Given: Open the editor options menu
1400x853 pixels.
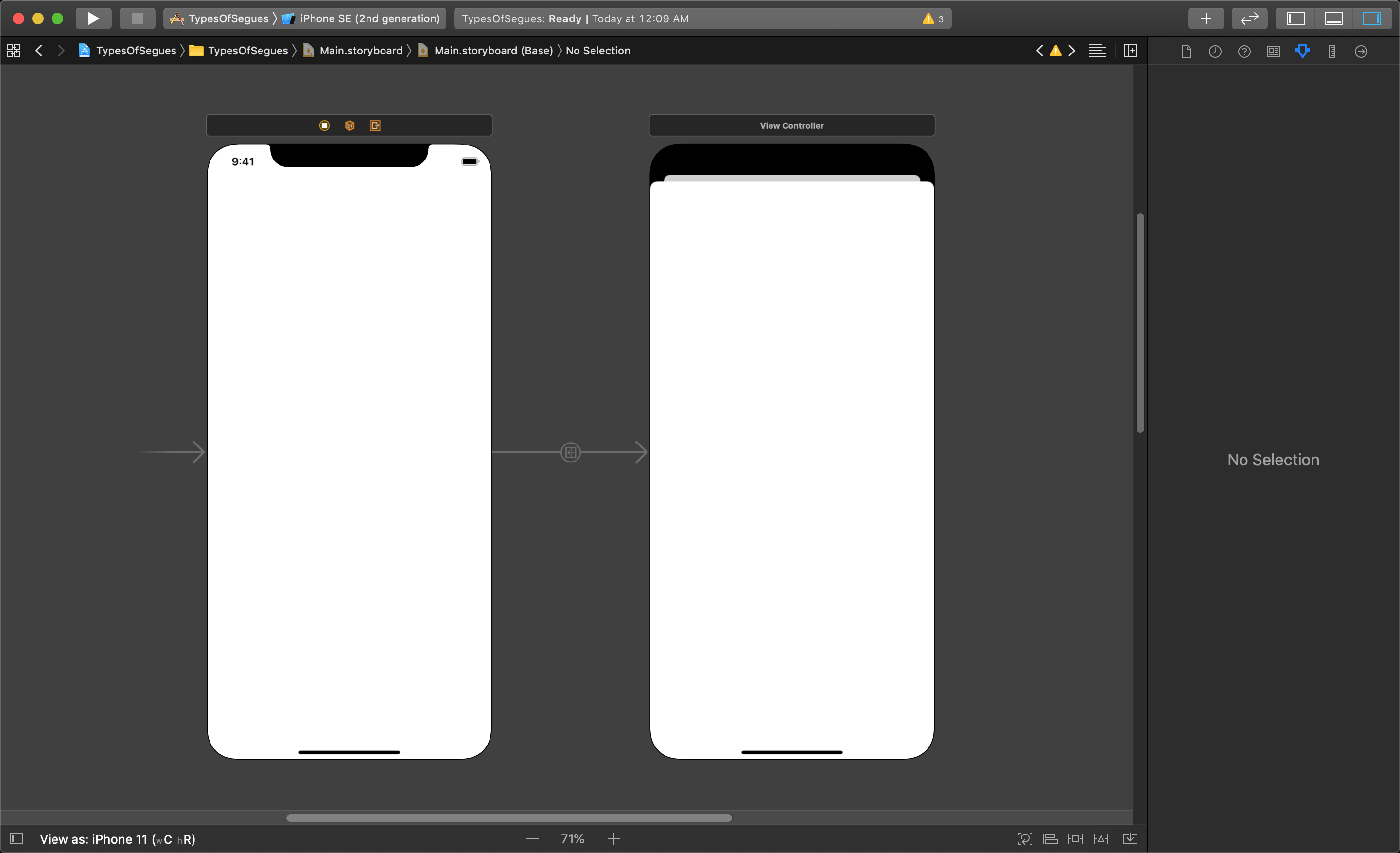Looking at the screenshot, I should [1097, 51].
